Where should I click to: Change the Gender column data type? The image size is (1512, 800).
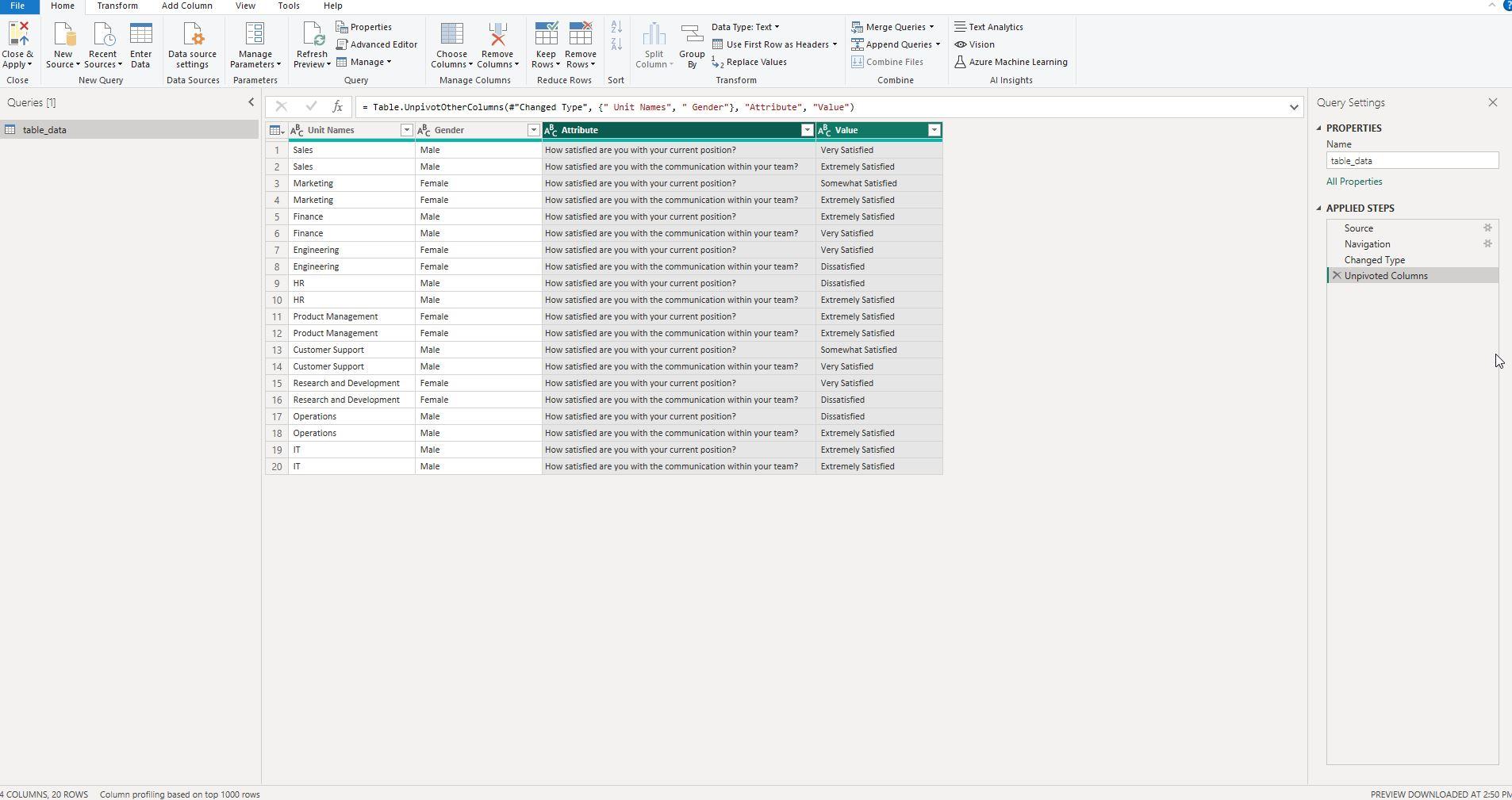424,130
